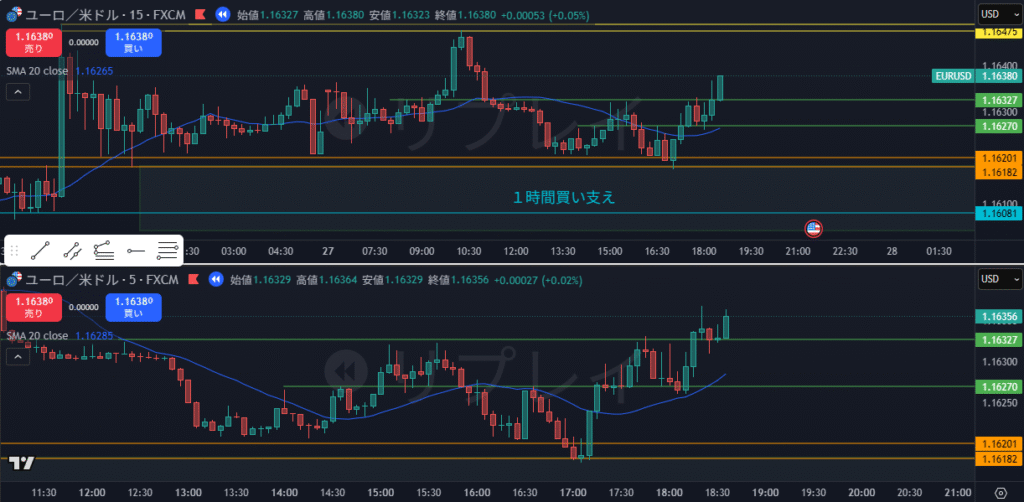Open chart settings gear at bottom right

point(999,493)
